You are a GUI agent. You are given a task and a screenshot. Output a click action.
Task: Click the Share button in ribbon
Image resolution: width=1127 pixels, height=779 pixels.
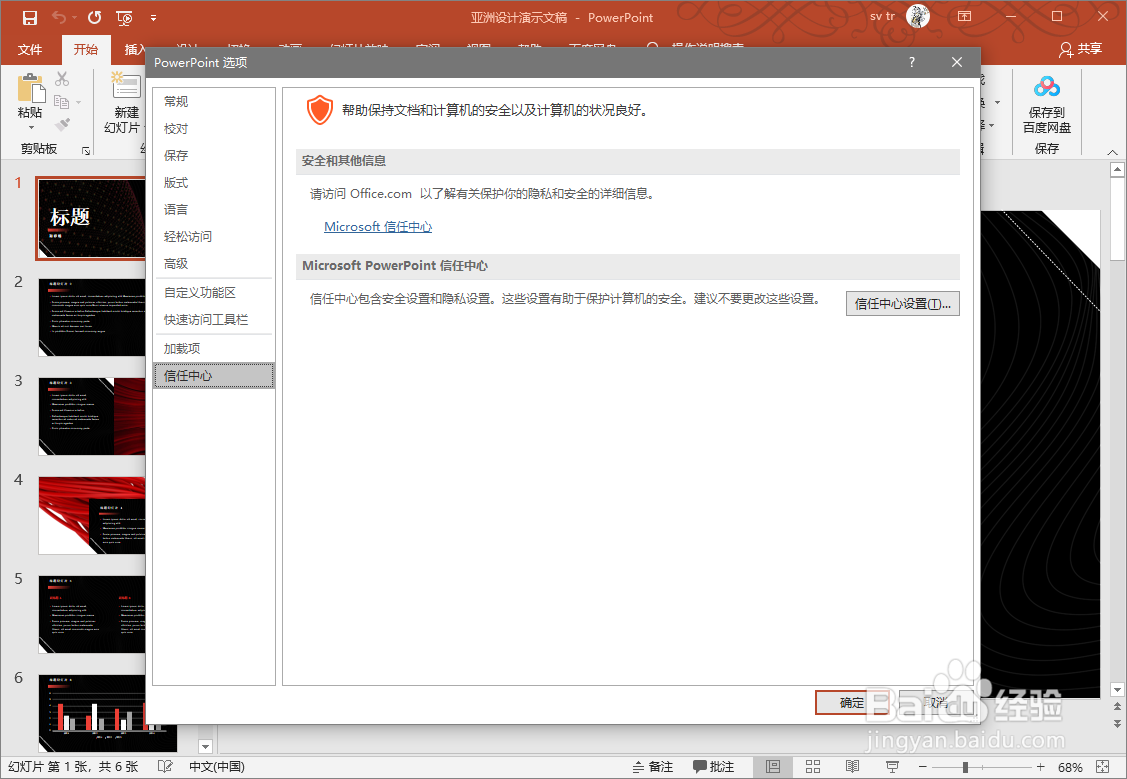[x=1080, y=49]
